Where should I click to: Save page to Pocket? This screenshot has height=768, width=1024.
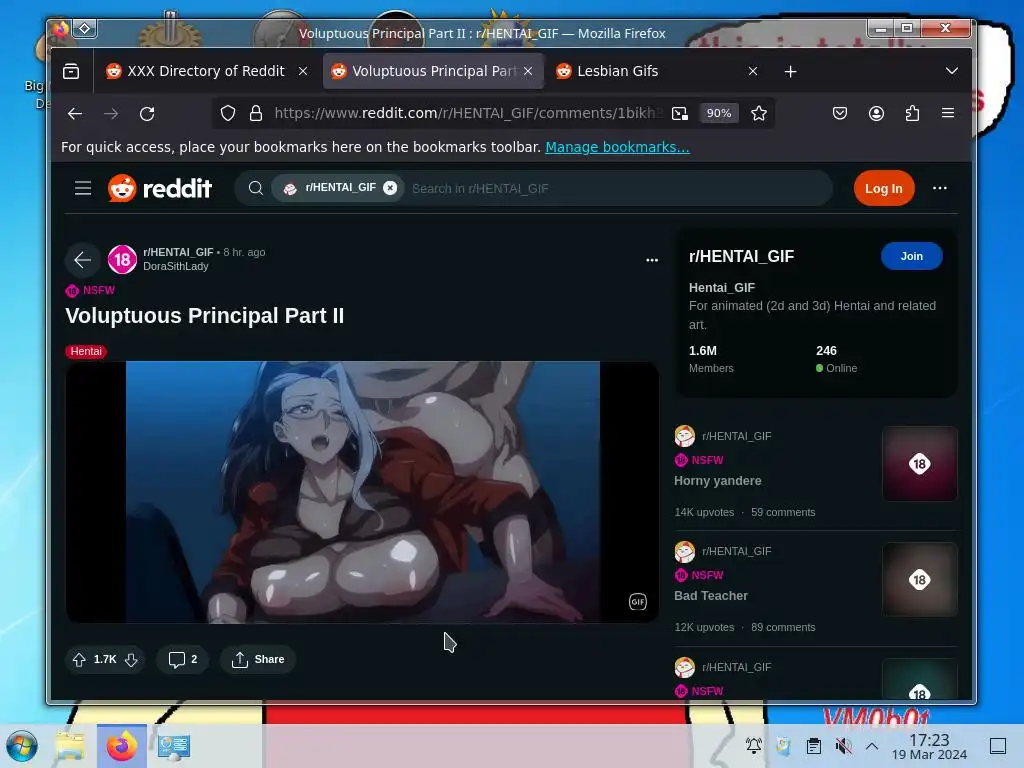840,114
